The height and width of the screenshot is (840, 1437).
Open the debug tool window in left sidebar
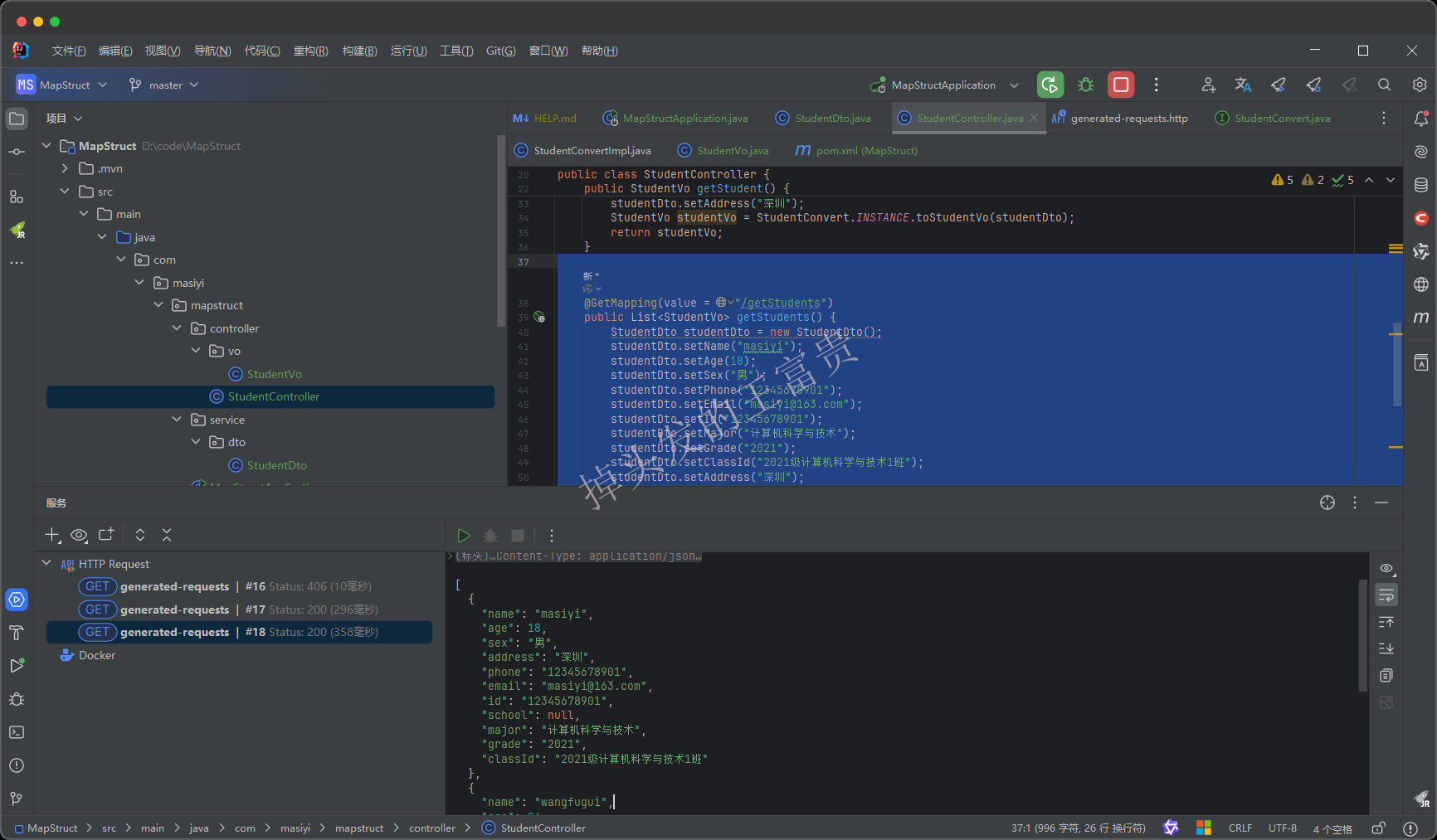[x=17, y=699]
